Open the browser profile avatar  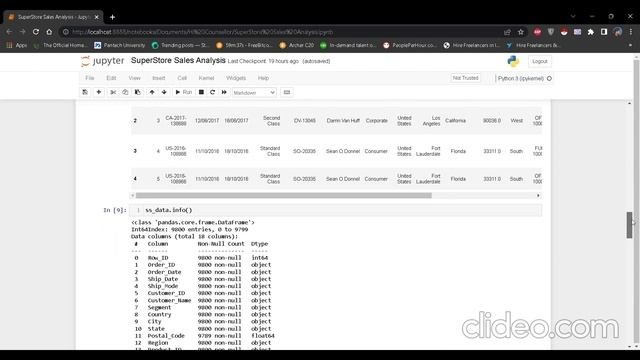pyautogui.click(x=618, y=32)
